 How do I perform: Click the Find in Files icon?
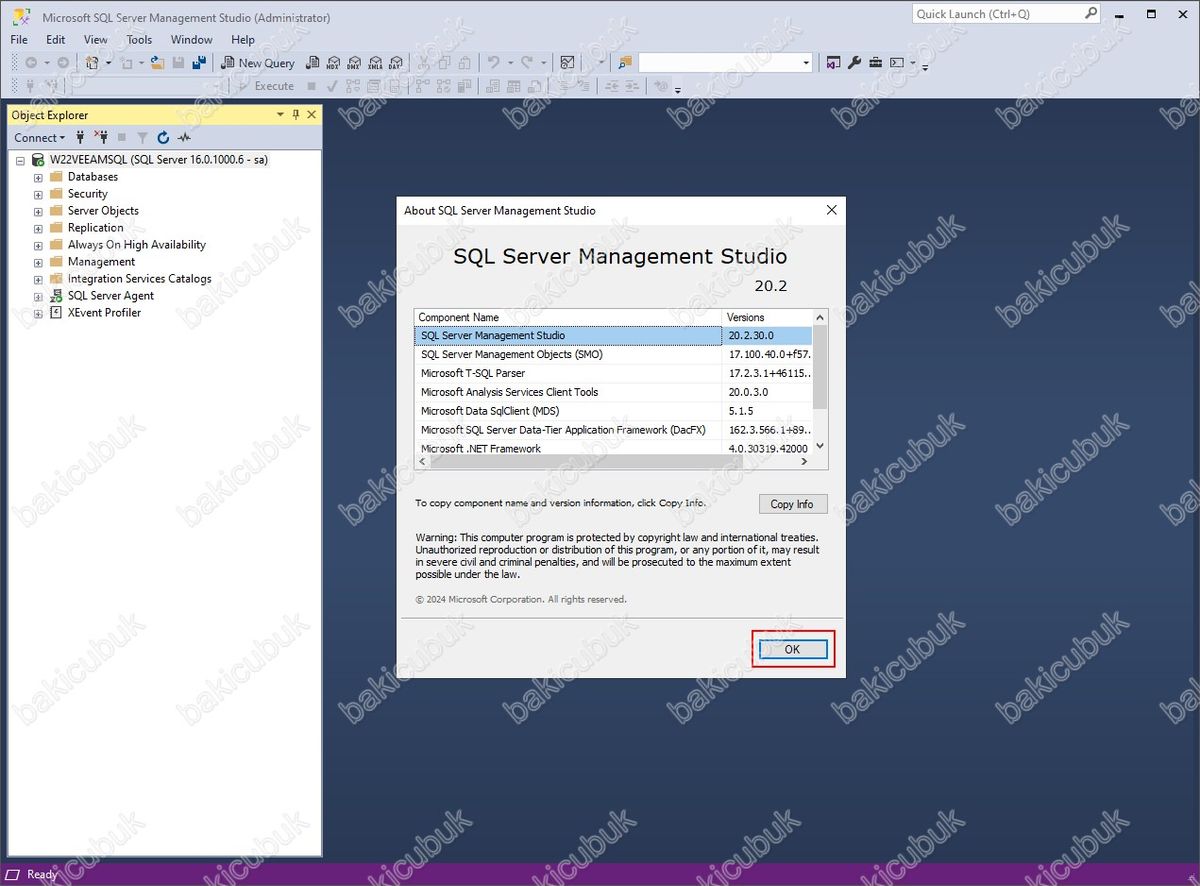tap(625, 63)
